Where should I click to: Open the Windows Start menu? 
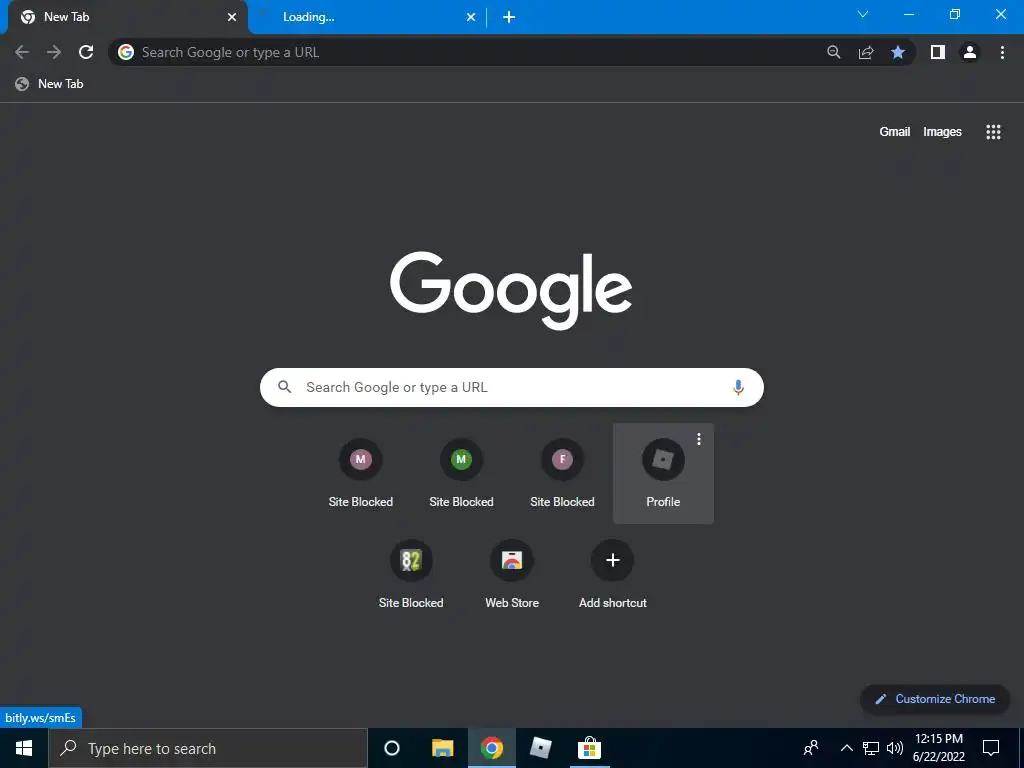[24, 748]
